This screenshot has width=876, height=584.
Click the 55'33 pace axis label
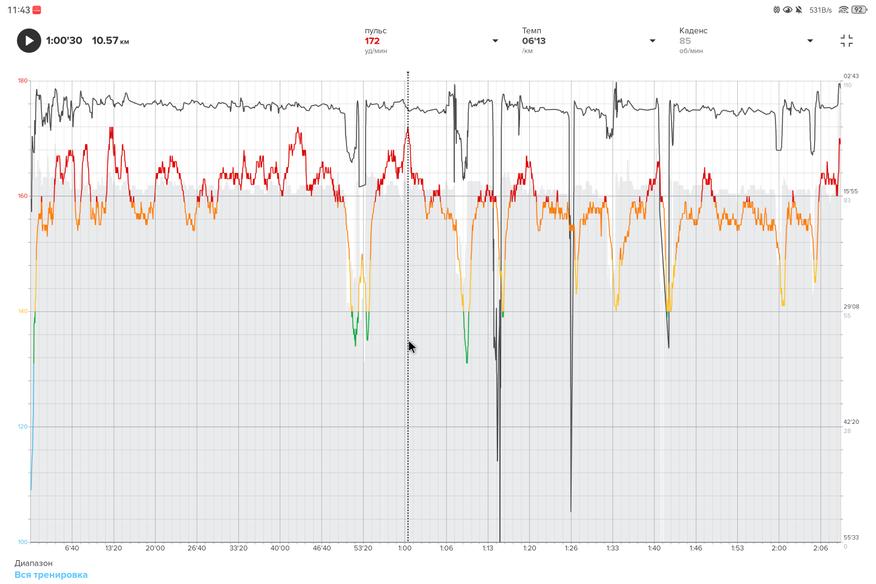coord(851,538)
